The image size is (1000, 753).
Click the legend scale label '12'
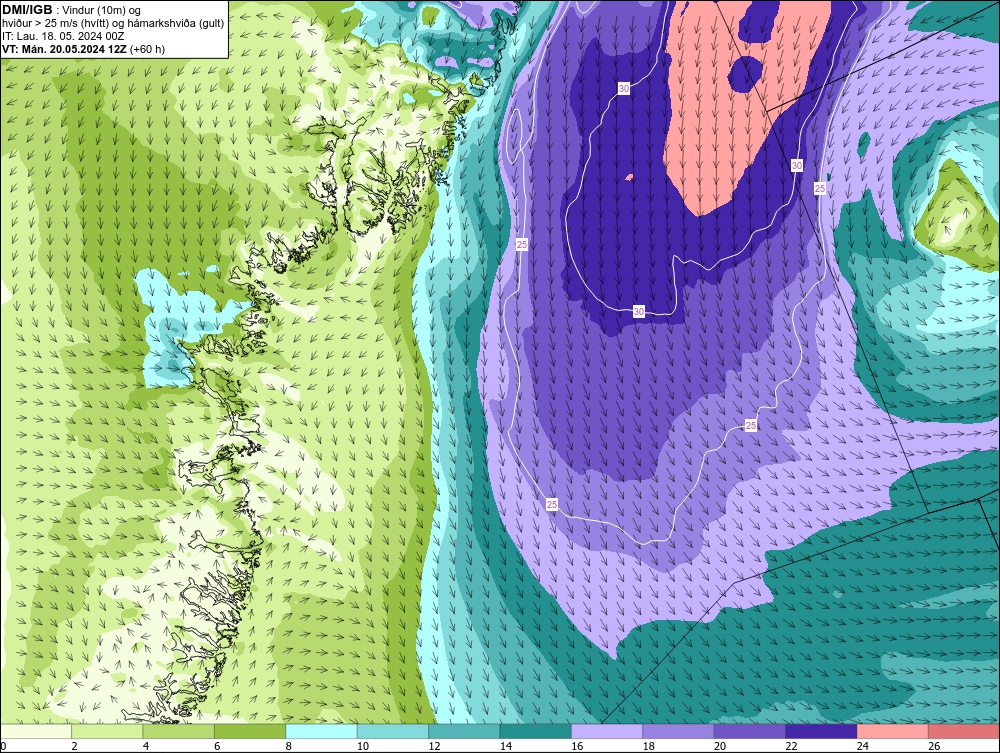click(x=434, y=746)
